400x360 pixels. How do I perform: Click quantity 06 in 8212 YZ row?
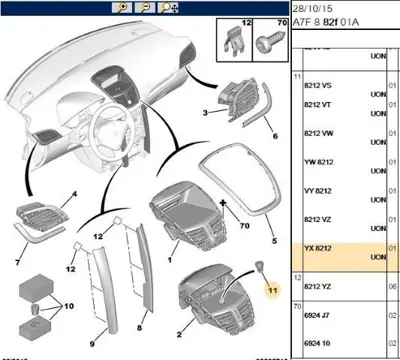click(393, 286)
